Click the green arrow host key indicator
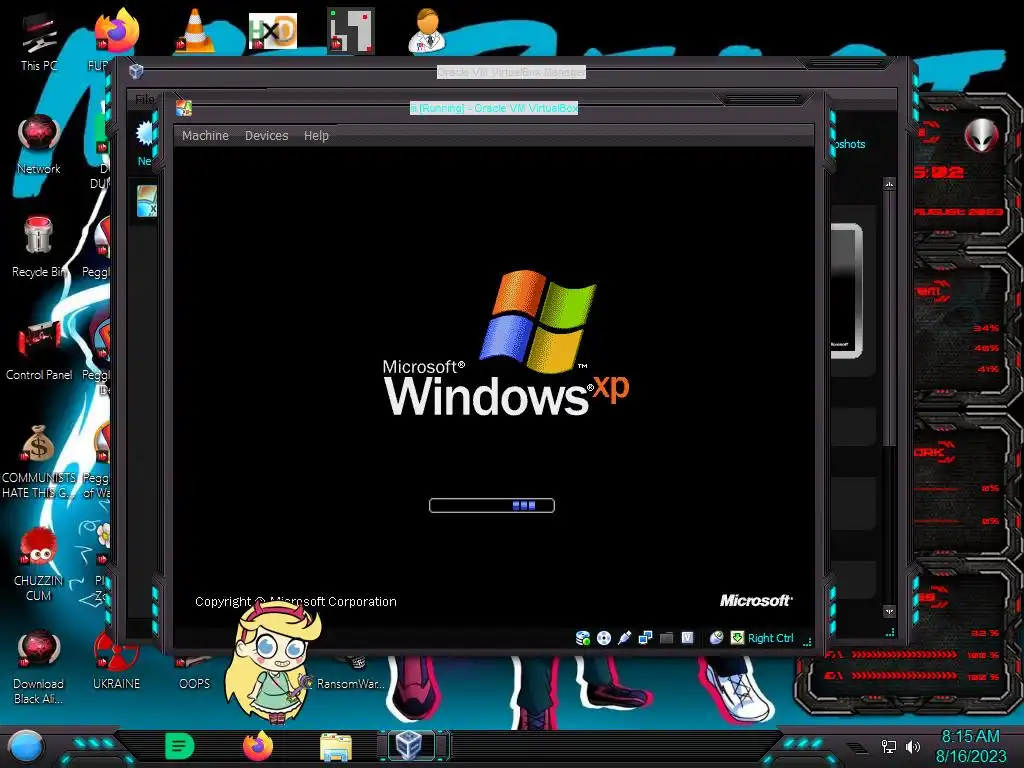The image size is (1024, 768). pyautogui.click(x=737, y=637)
